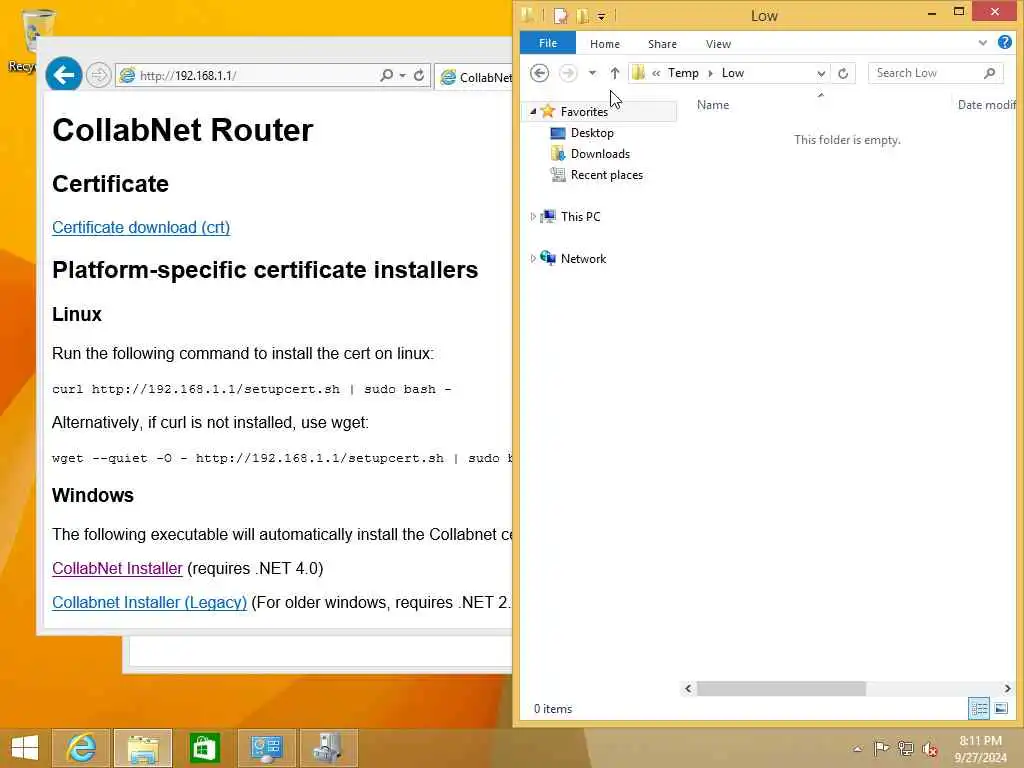Image resolution: width=1024 pixels, height=768 pixels.
Task: Open the Collabnet Installer (Legacy) link
Action: (x=150, y=602)
